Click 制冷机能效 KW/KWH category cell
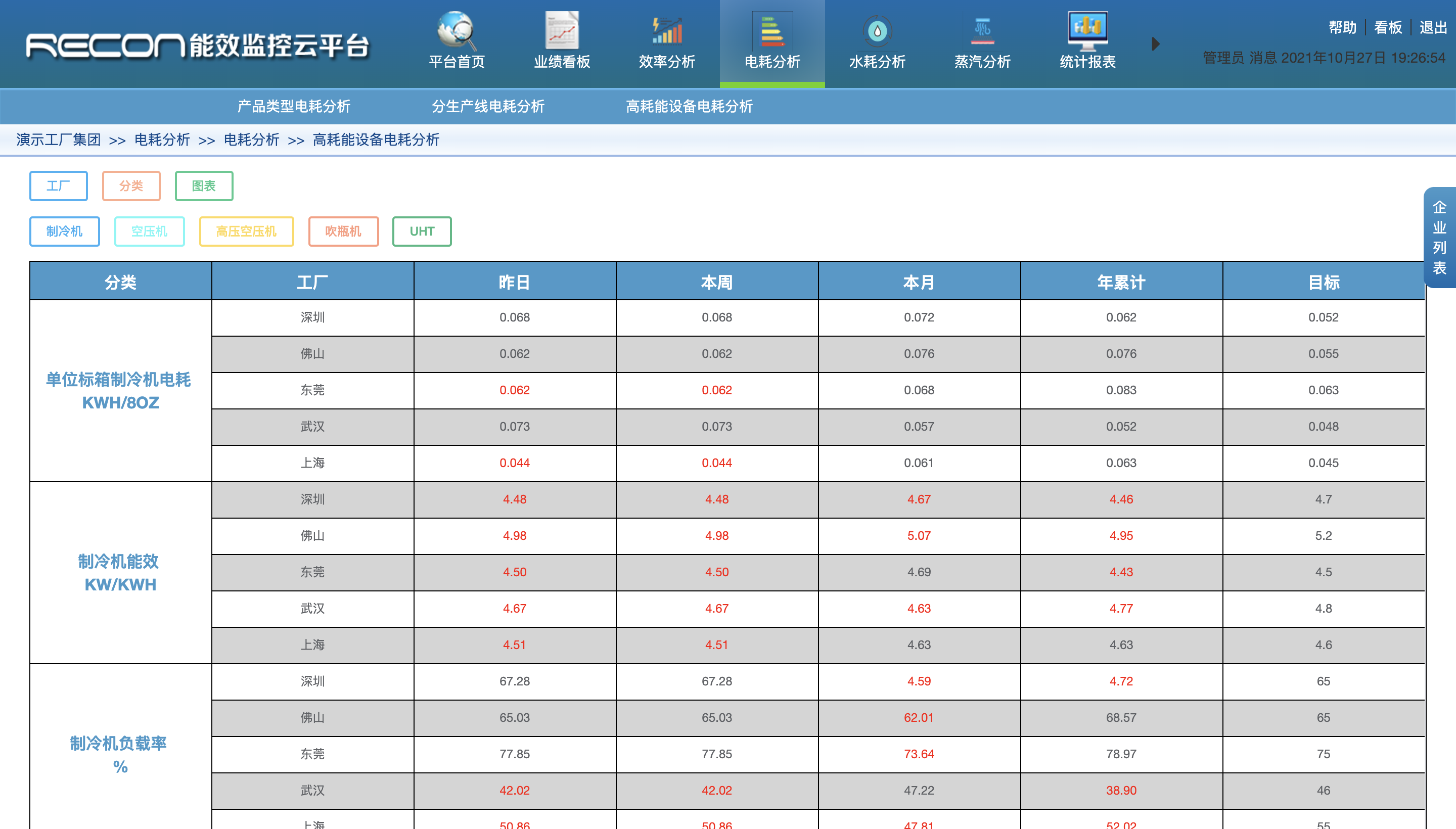The image size is (1456, 829). coord(121,573)
